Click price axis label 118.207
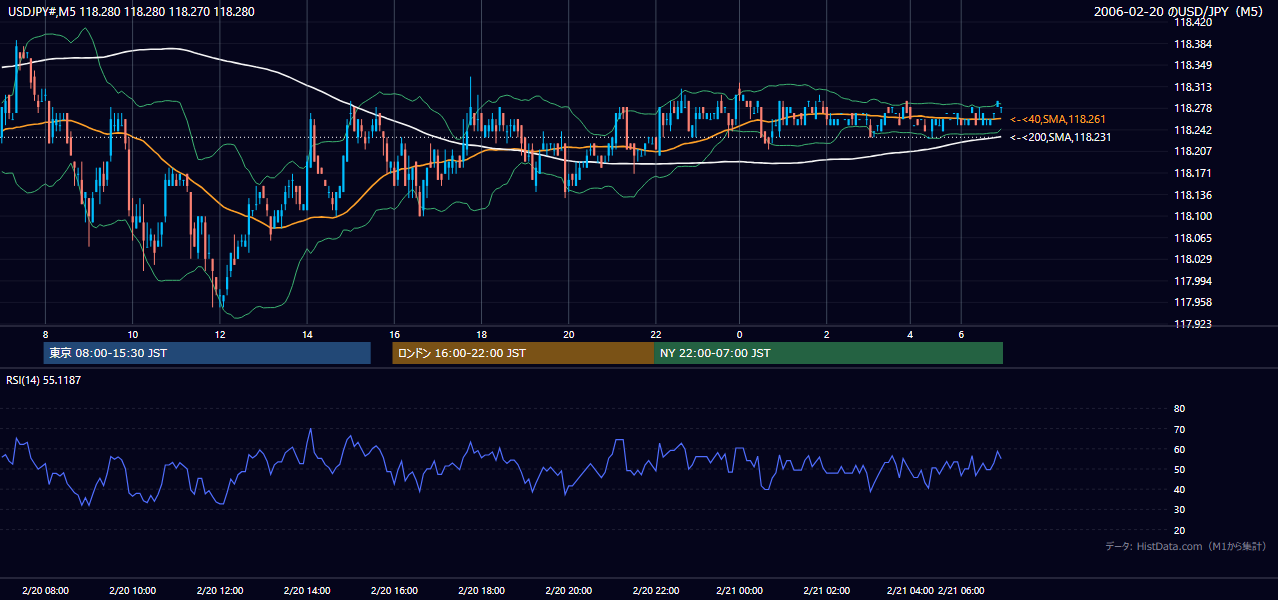This screenshot has height=600, width=1278. coord(1193,151)
